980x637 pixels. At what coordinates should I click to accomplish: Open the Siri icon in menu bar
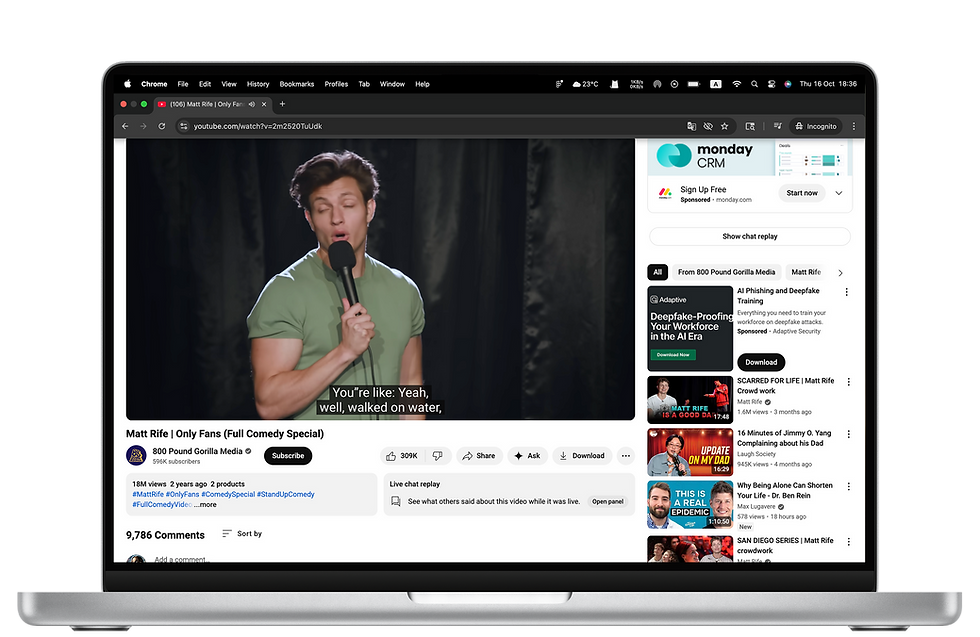pyautogui.click(x=788, y=84)
